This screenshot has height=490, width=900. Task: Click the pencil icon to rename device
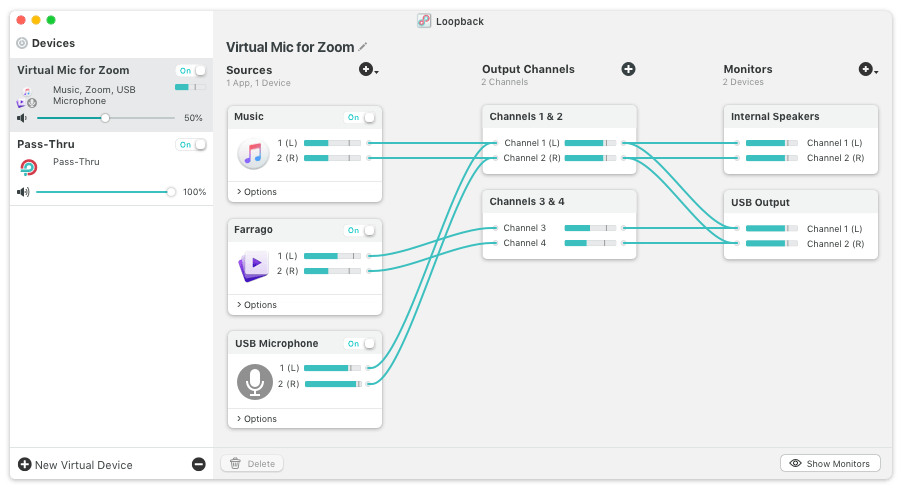pyautogui.click(x=363, y=47)
